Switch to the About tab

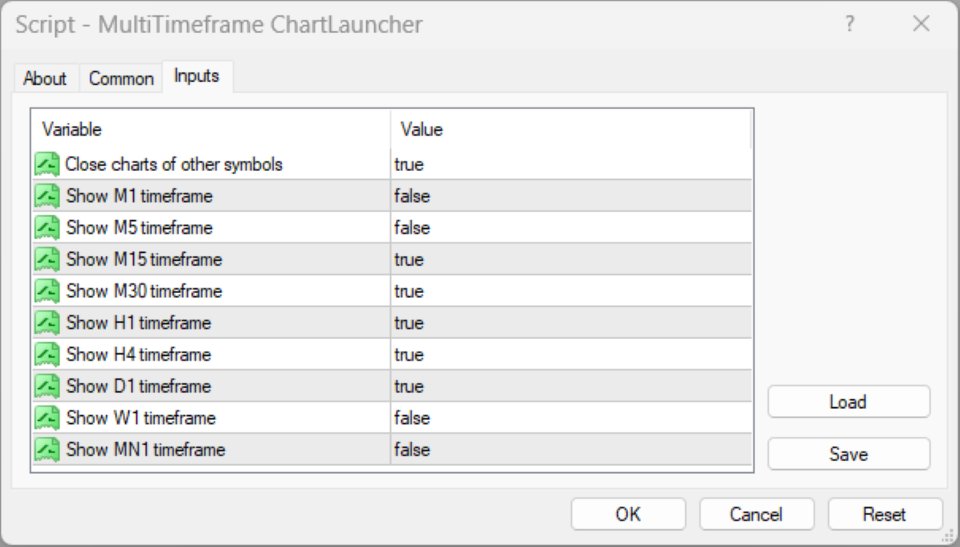[45, 78]
